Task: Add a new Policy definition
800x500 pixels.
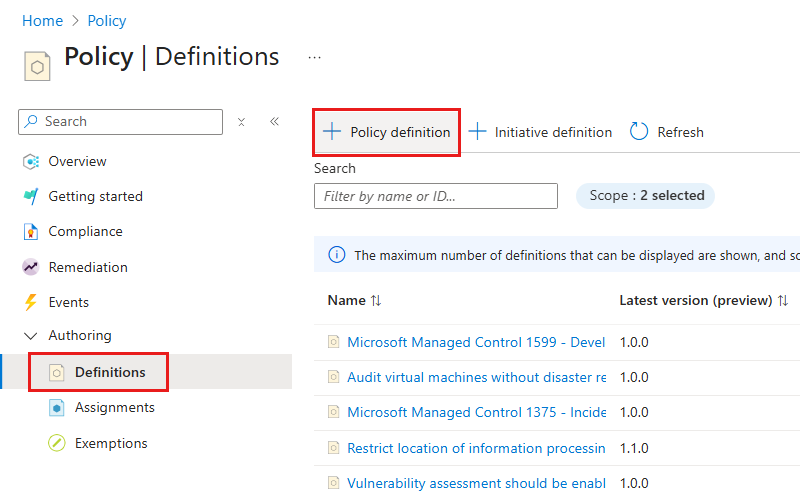Action: pos(387,132)
